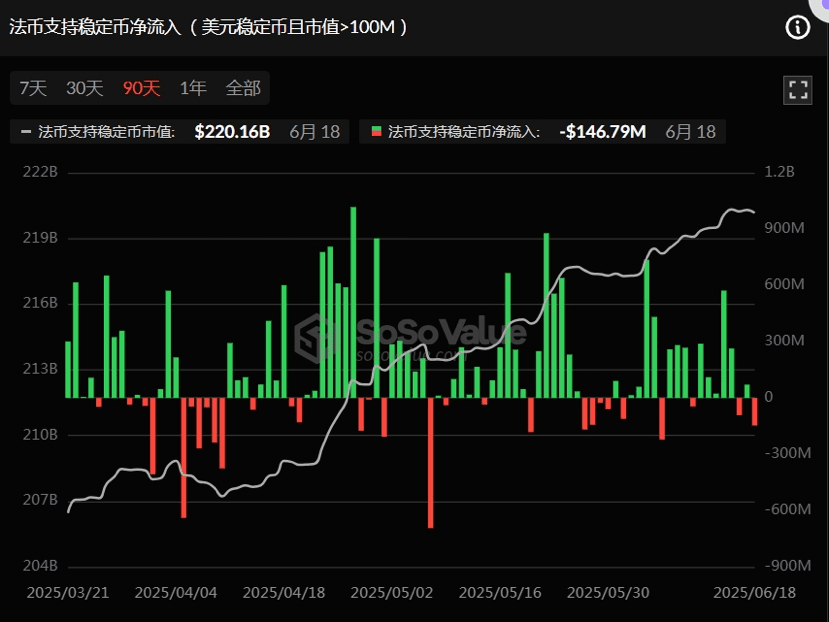This screenshot has width=829, height=622.
Task: Click the market cap value $220.16B
Action: tap(232, 132)
